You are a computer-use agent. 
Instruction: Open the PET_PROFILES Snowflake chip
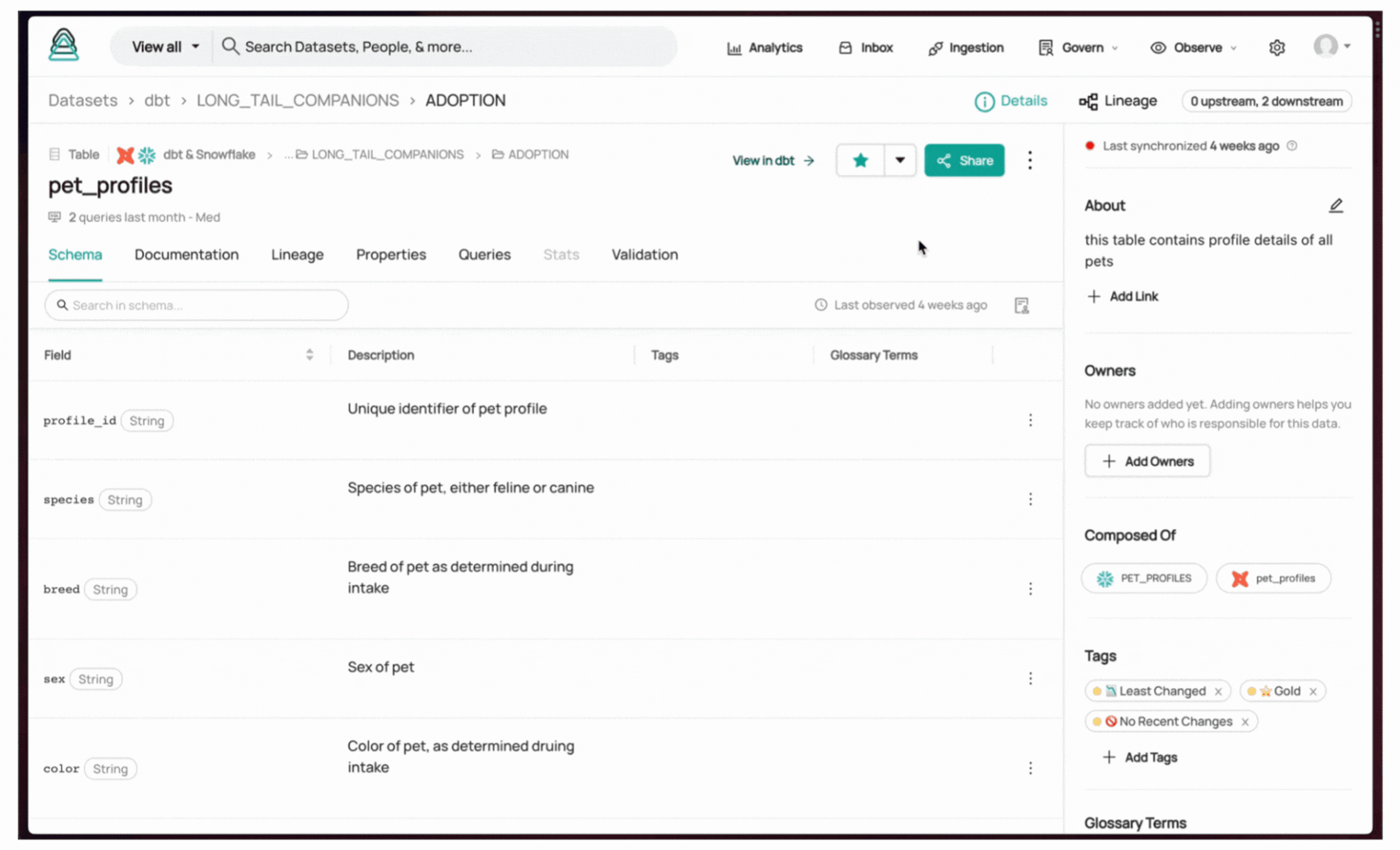[1143, 578]
